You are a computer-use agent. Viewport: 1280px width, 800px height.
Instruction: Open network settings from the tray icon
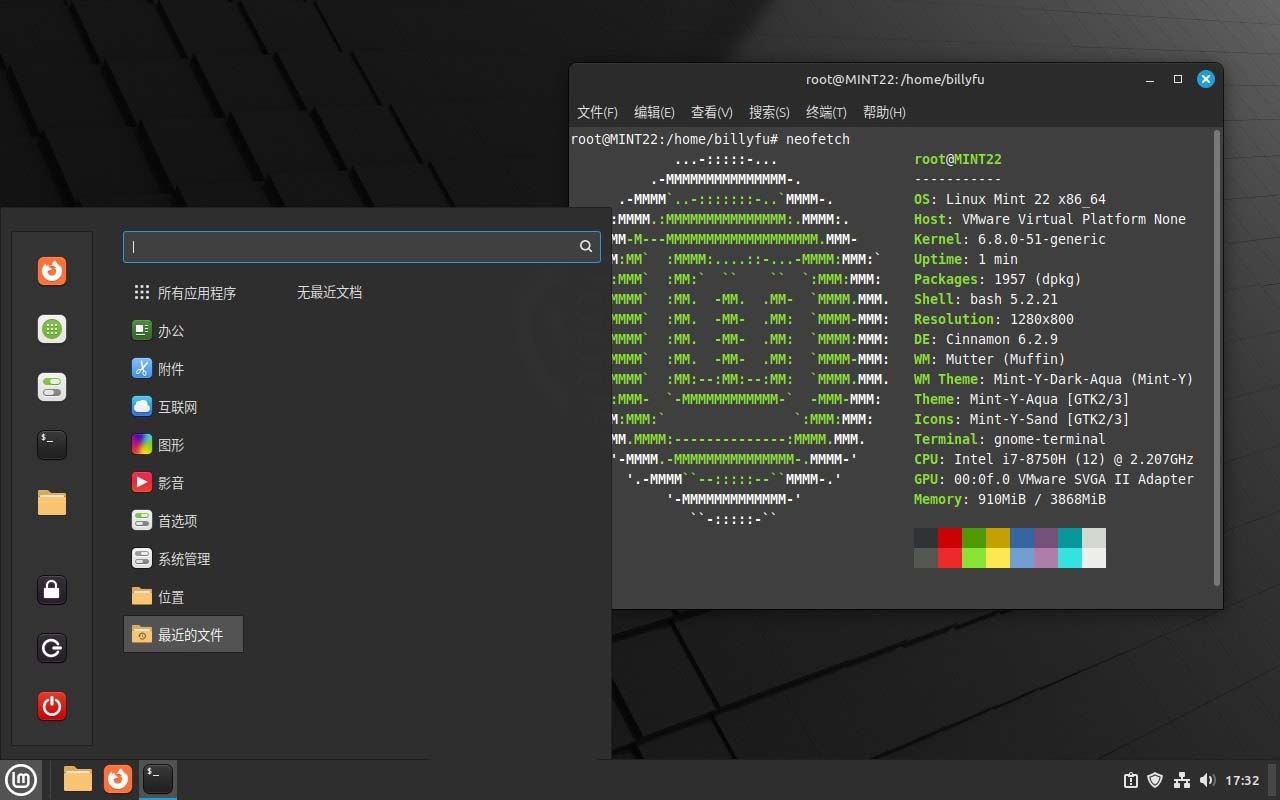[x=1182, y=779]
